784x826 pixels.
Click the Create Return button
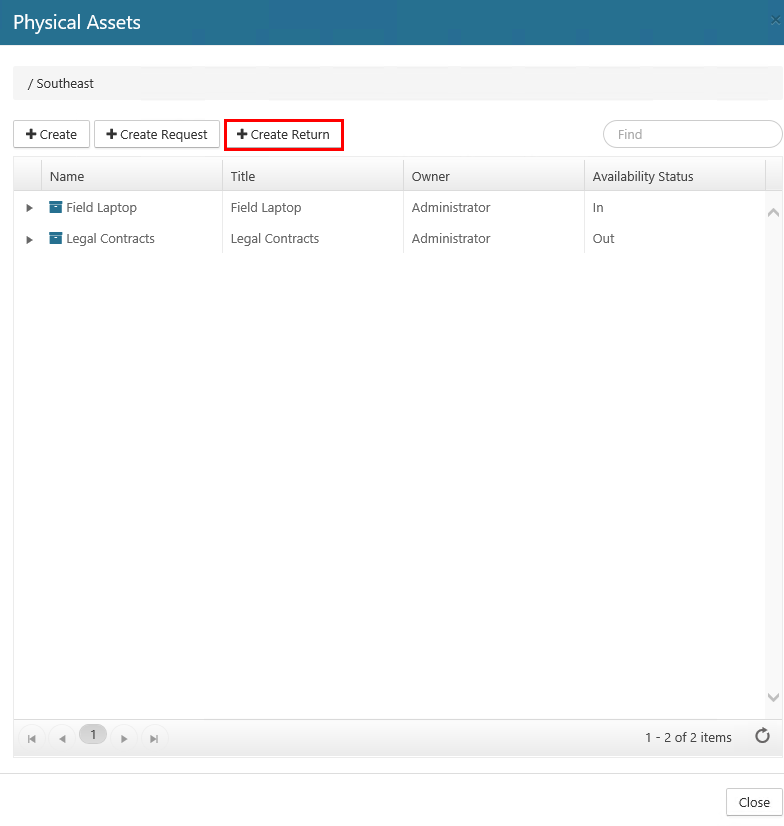[x=284, y=134]
